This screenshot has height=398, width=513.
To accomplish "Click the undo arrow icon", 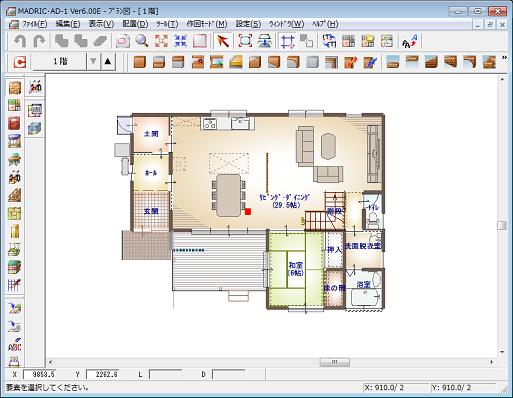I will pyautogui.click(x=21, y=41).
